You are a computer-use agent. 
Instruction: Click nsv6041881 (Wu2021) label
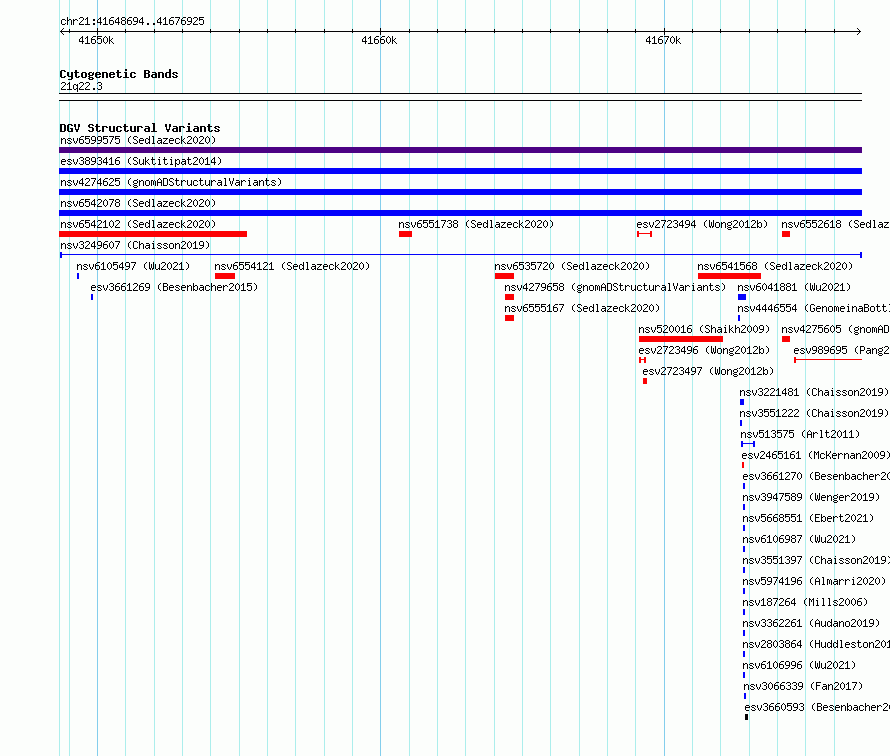pos(794,287)
